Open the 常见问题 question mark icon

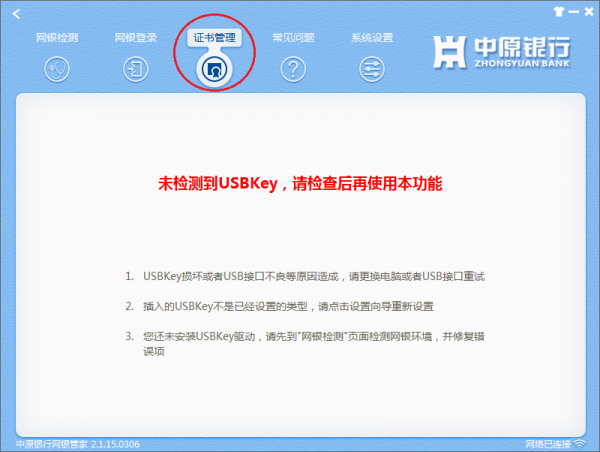tap(293, 69)
